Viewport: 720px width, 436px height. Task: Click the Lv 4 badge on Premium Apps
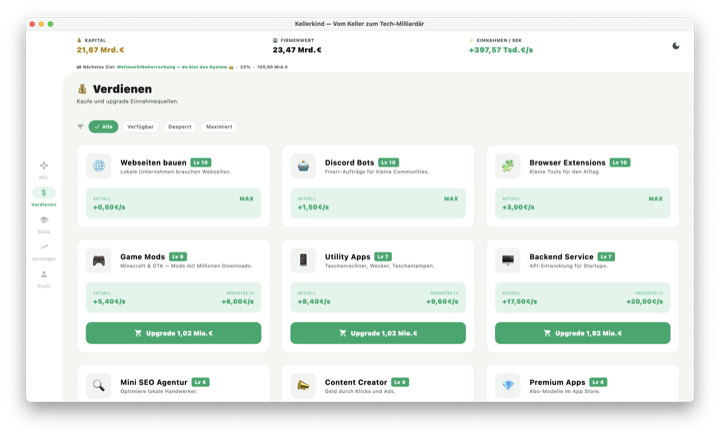point(598,382)
